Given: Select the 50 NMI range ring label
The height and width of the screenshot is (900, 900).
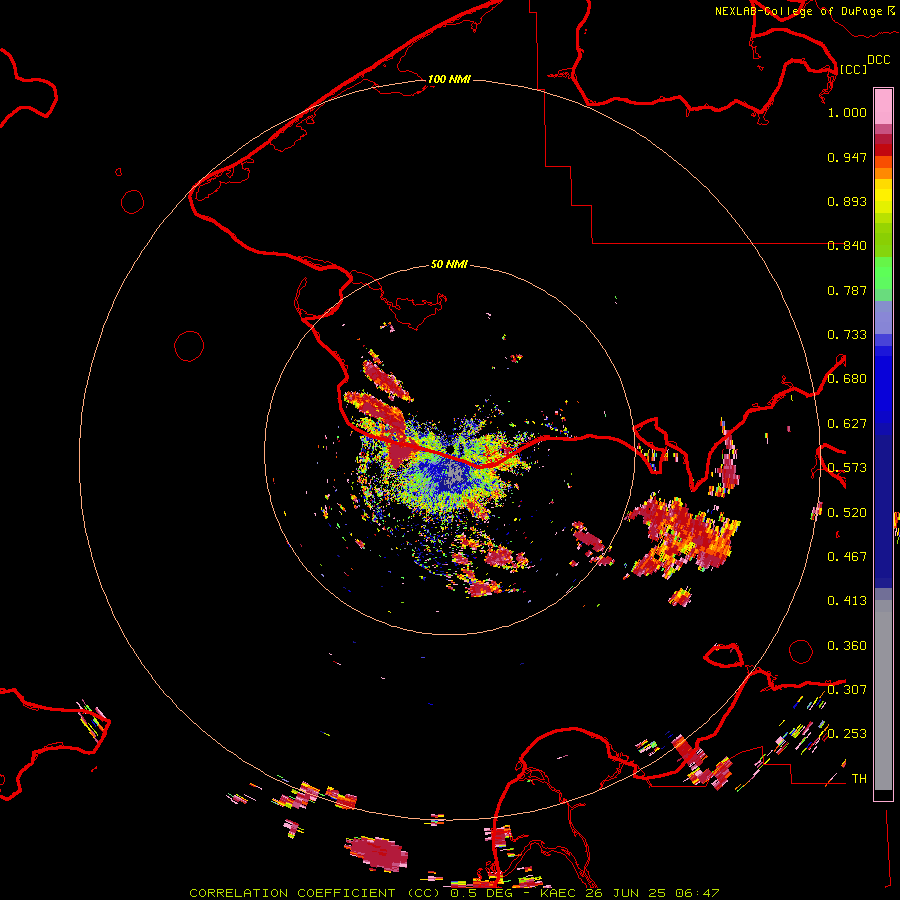Looking at the screenshot, I should [x=449, y=264].
